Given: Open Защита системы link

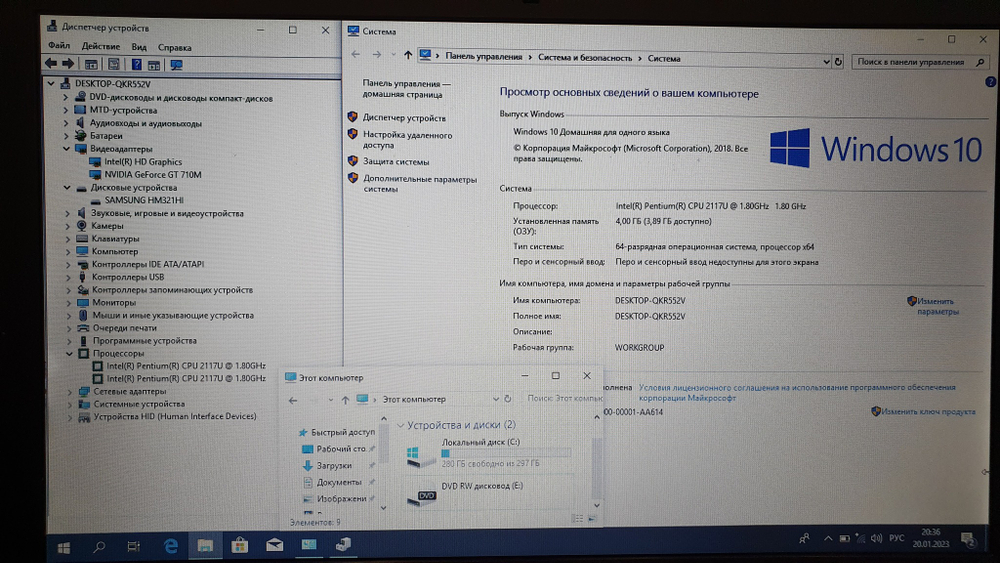Looking at the screenshot, I should [x=395, y=162].
